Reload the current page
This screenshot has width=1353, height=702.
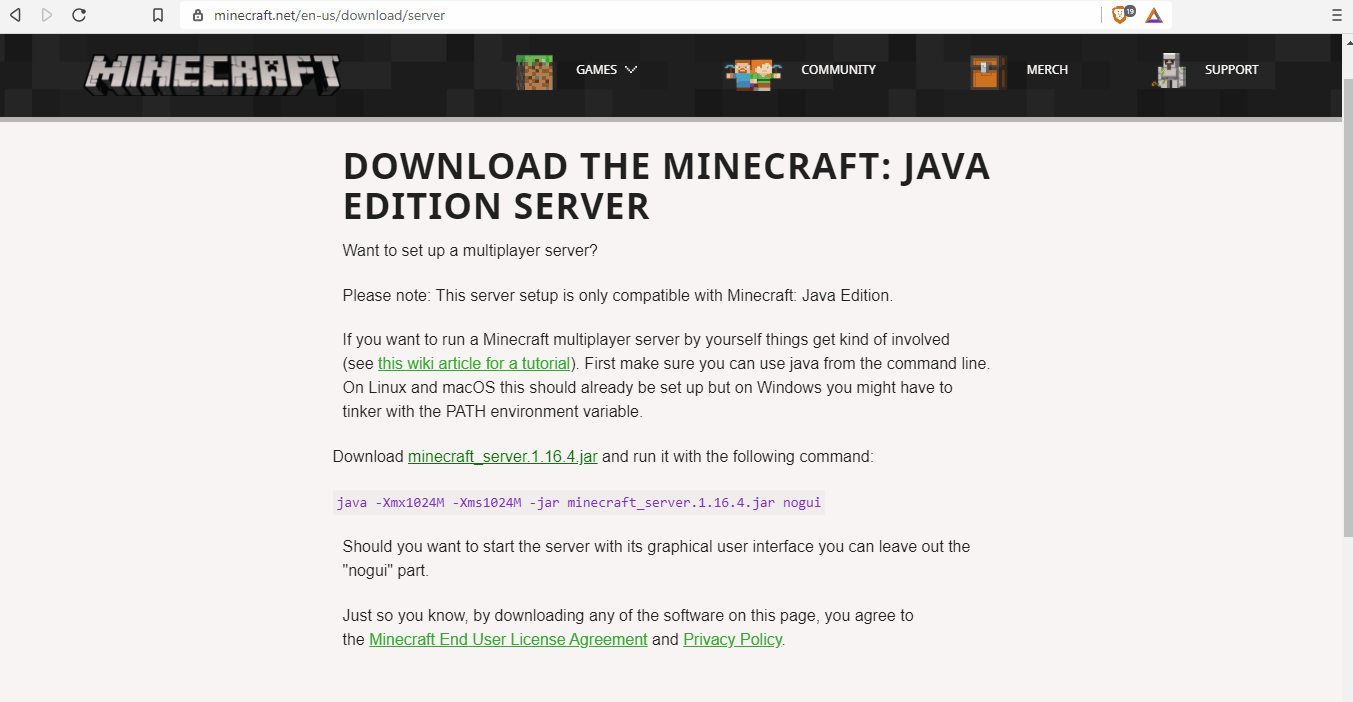(x=79, y=15)
